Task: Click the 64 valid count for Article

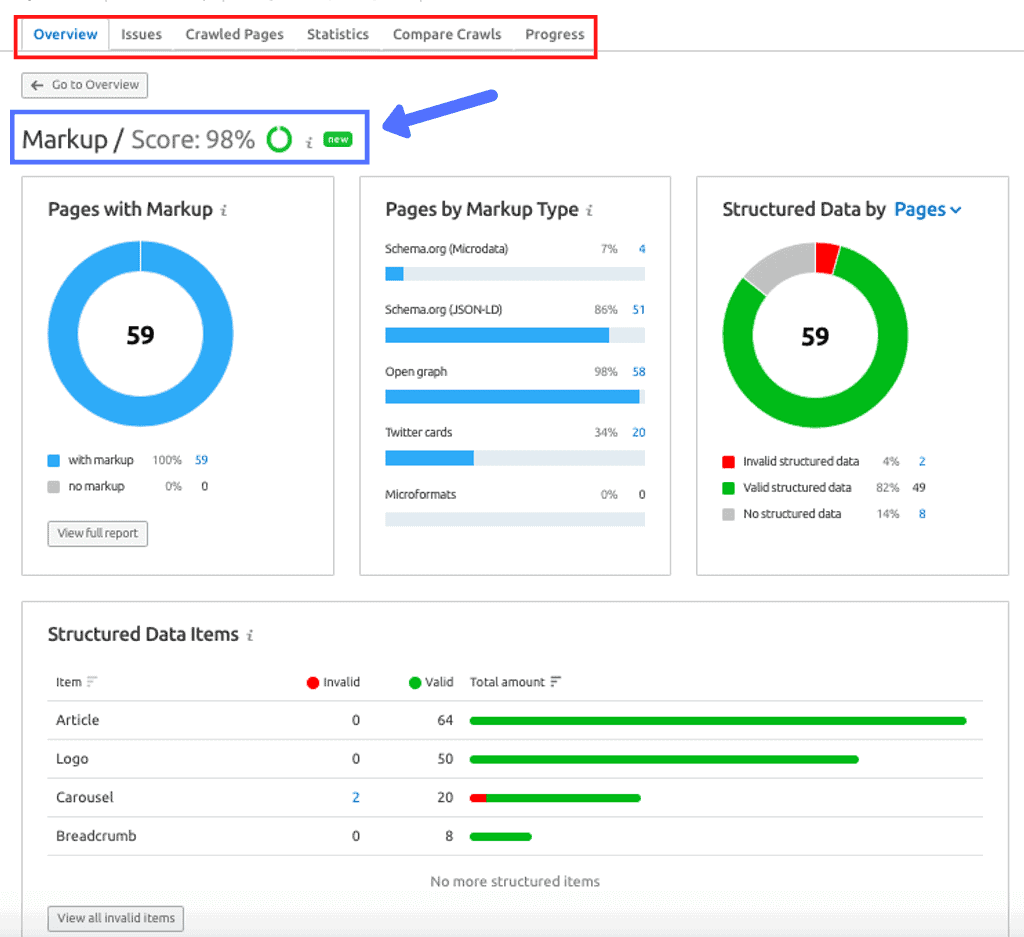Action: coord(445,720)
